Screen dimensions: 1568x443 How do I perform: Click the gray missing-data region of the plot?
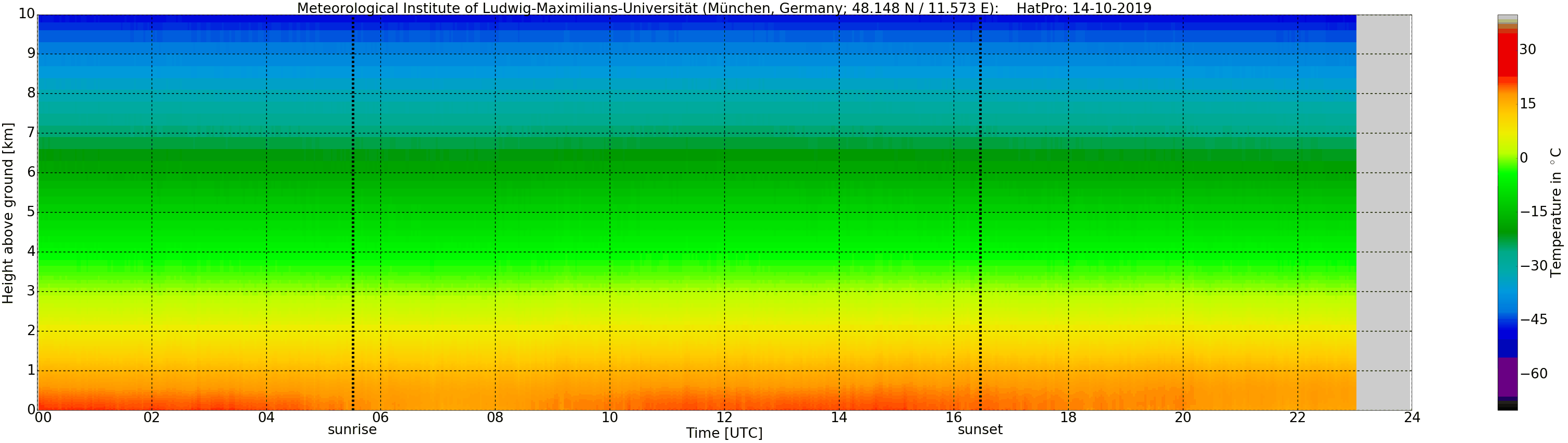(x=1384, y=213)
